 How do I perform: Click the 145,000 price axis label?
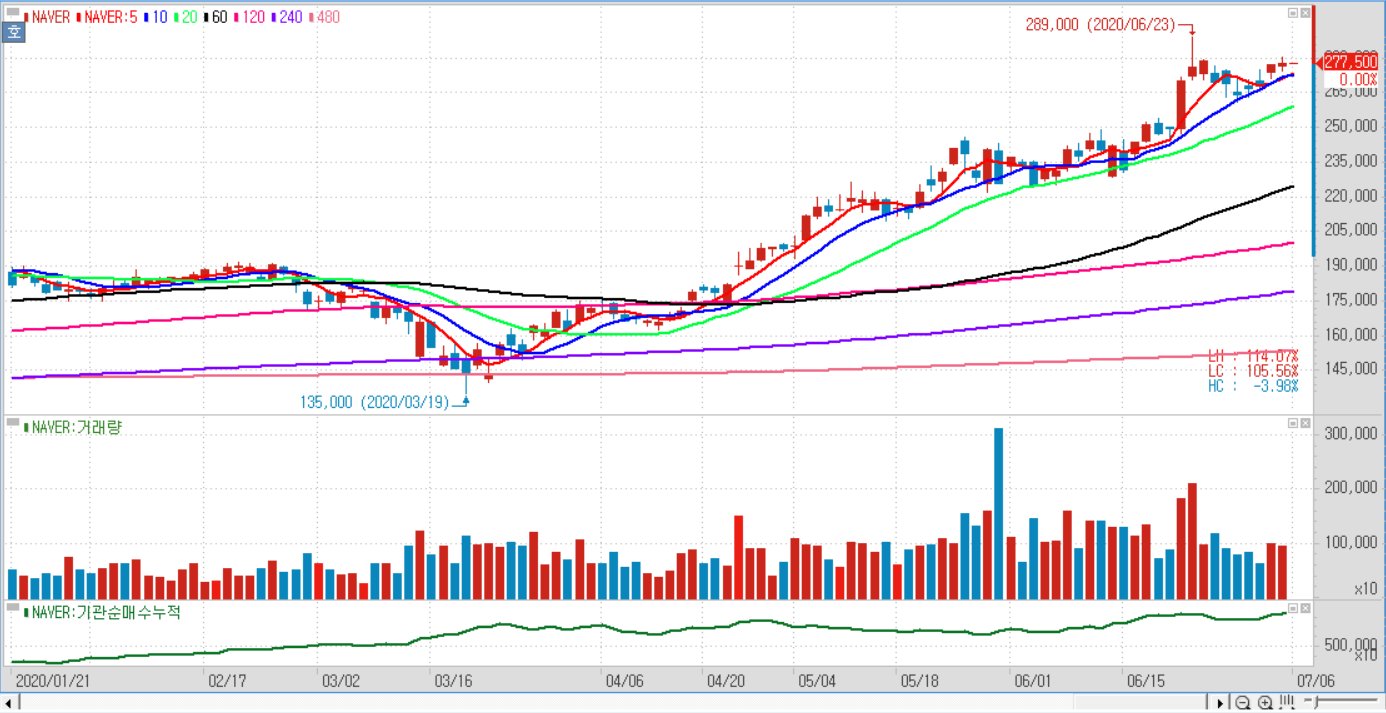click(1350, 369)
